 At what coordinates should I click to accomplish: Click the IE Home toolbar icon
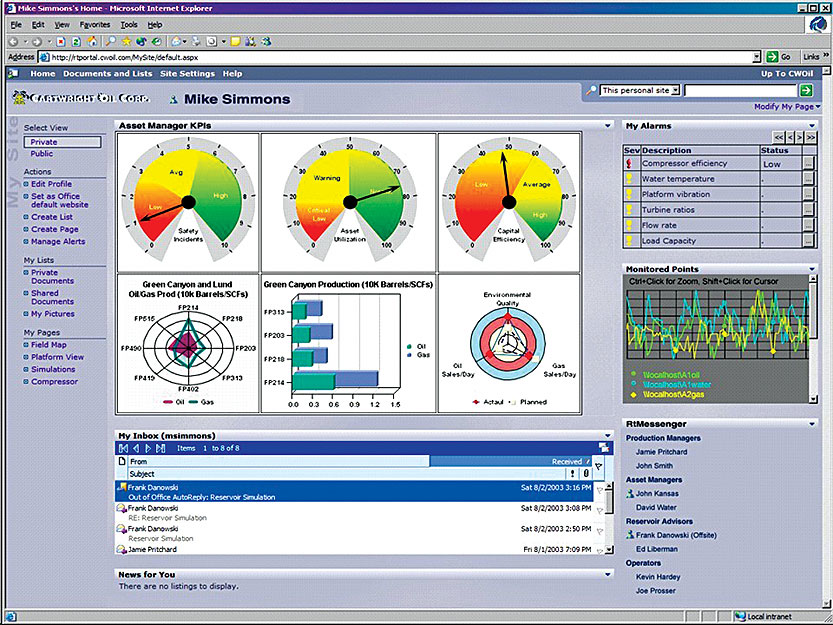pos(92,41)
